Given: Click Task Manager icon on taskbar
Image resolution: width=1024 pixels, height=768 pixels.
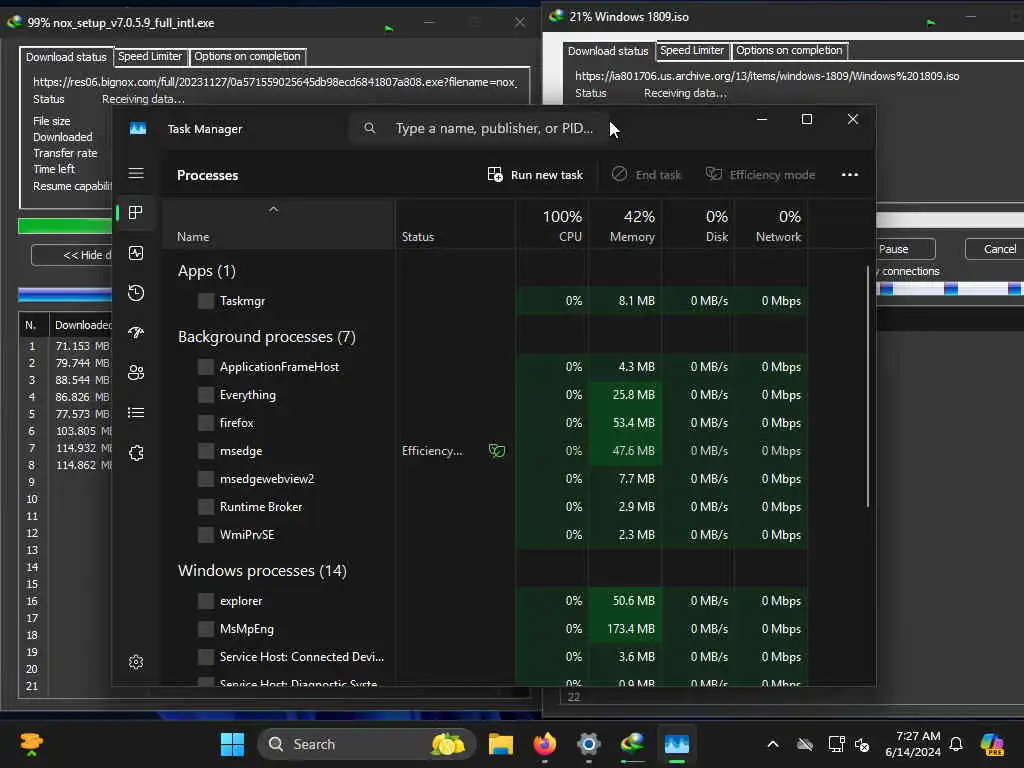Looking at the screenshot, I should (677, 744).
